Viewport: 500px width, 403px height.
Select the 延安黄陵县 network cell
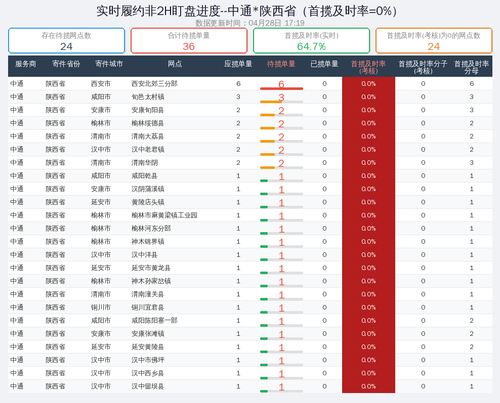(148, 347)
